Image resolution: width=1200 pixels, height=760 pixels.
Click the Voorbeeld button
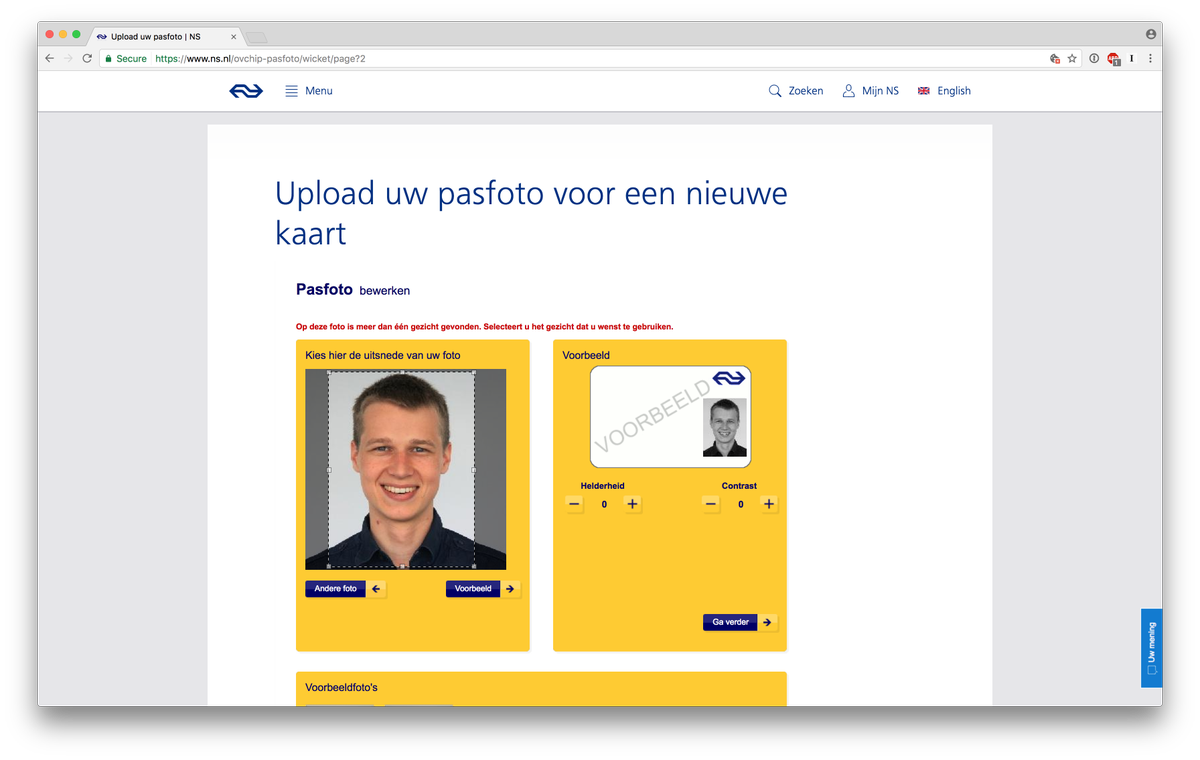[x=473, y=589]
